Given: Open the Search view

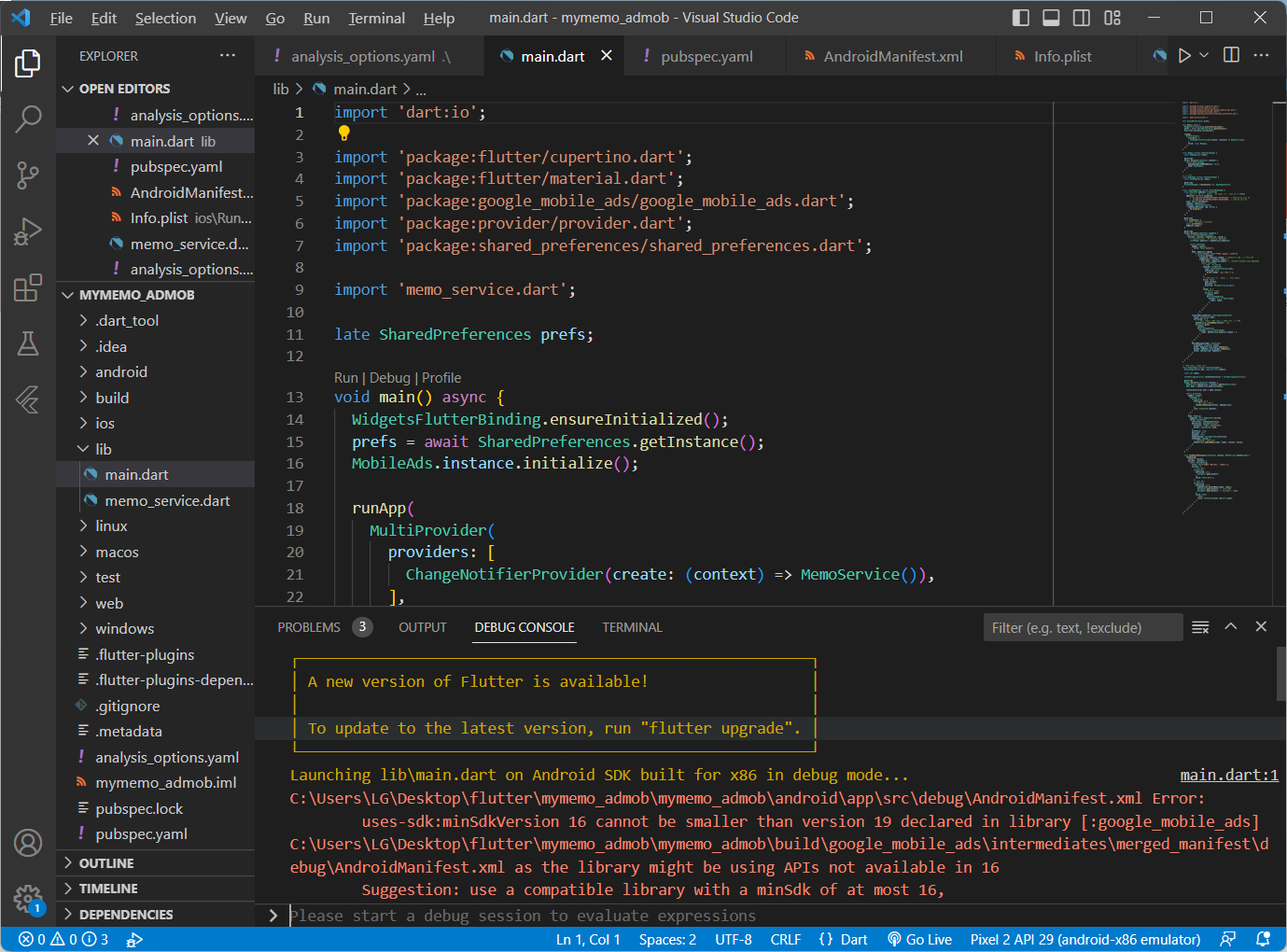Looking at the screenshot, I should tap(28, 119).
